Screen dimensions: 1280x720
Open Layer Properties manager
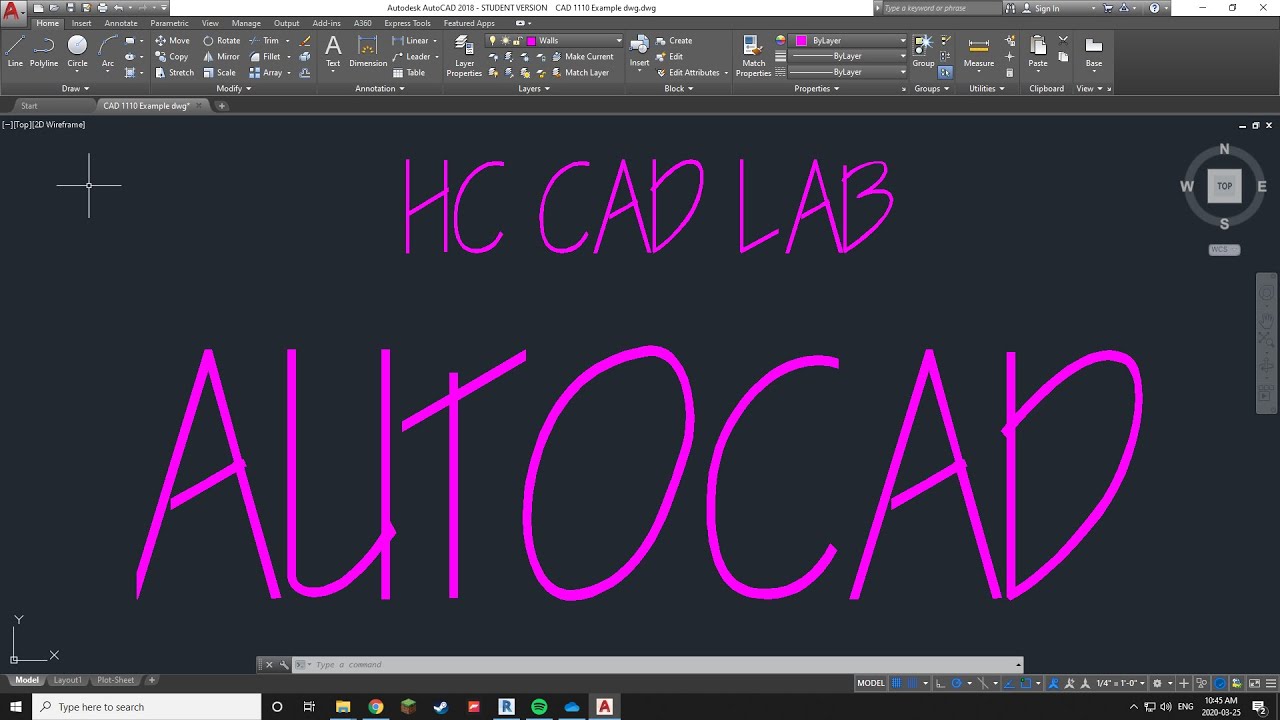(464, 56)
